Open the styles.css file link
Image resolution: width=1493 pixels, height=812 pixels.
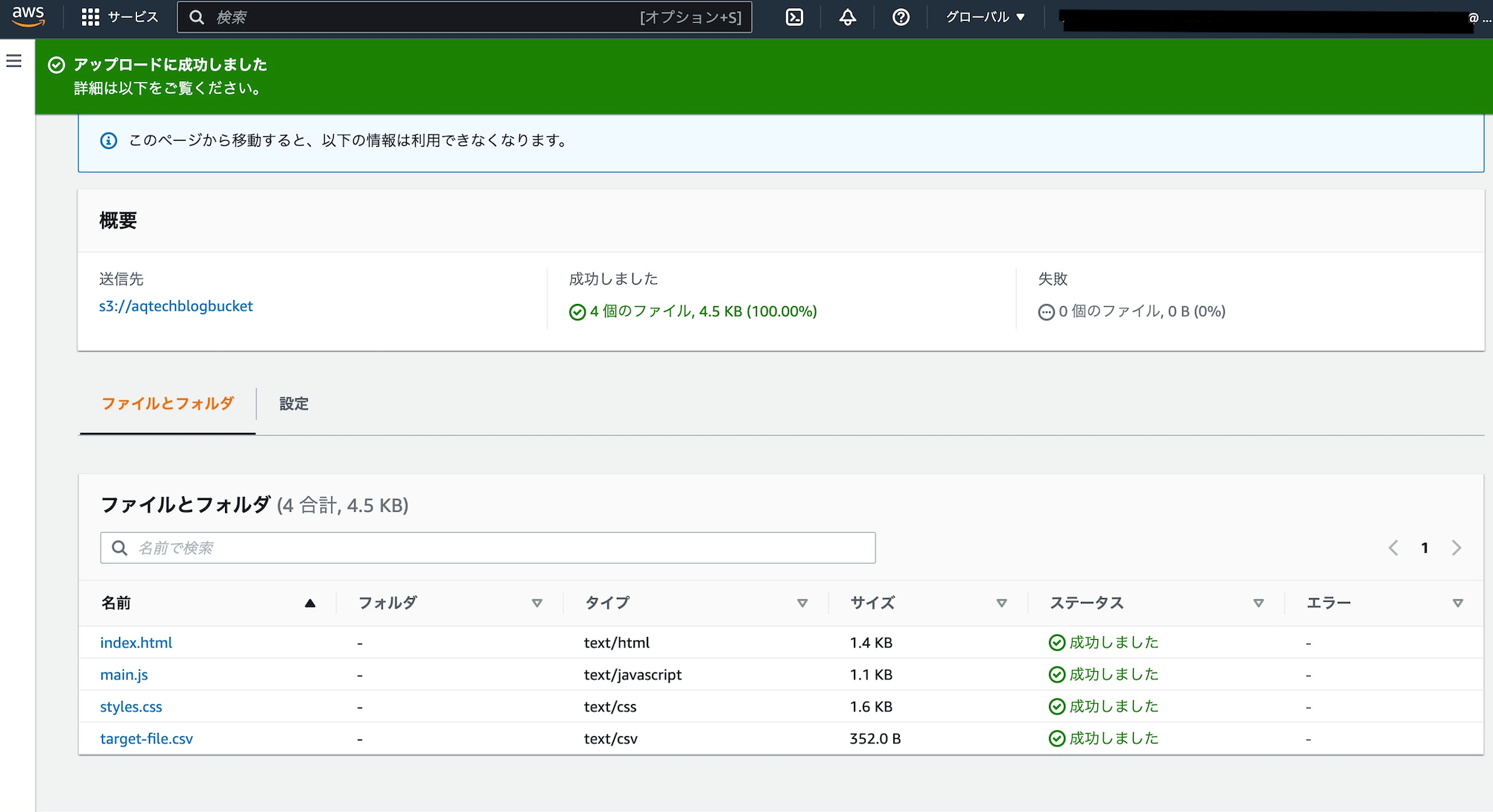point(131,707)
